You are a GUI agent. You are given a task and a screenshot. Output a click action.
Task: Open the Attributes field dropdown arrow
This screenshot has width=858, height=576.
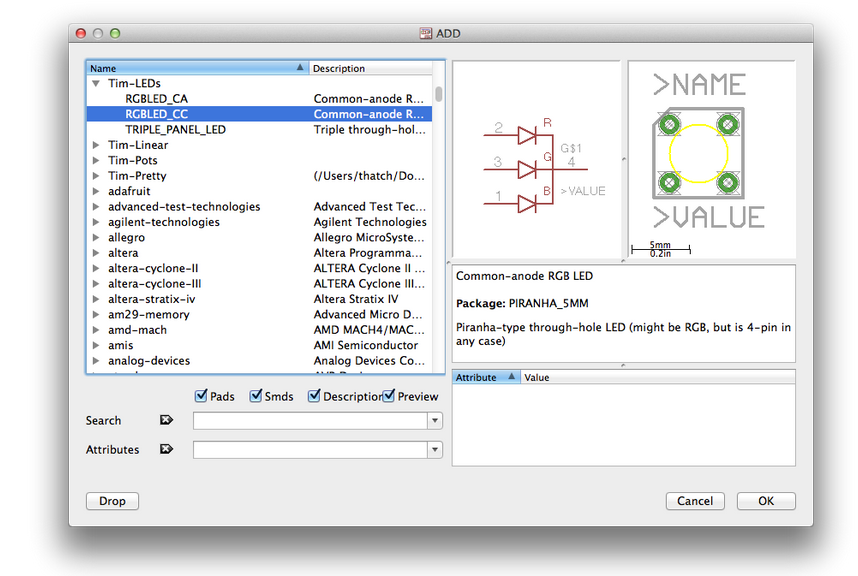[434, 451]
